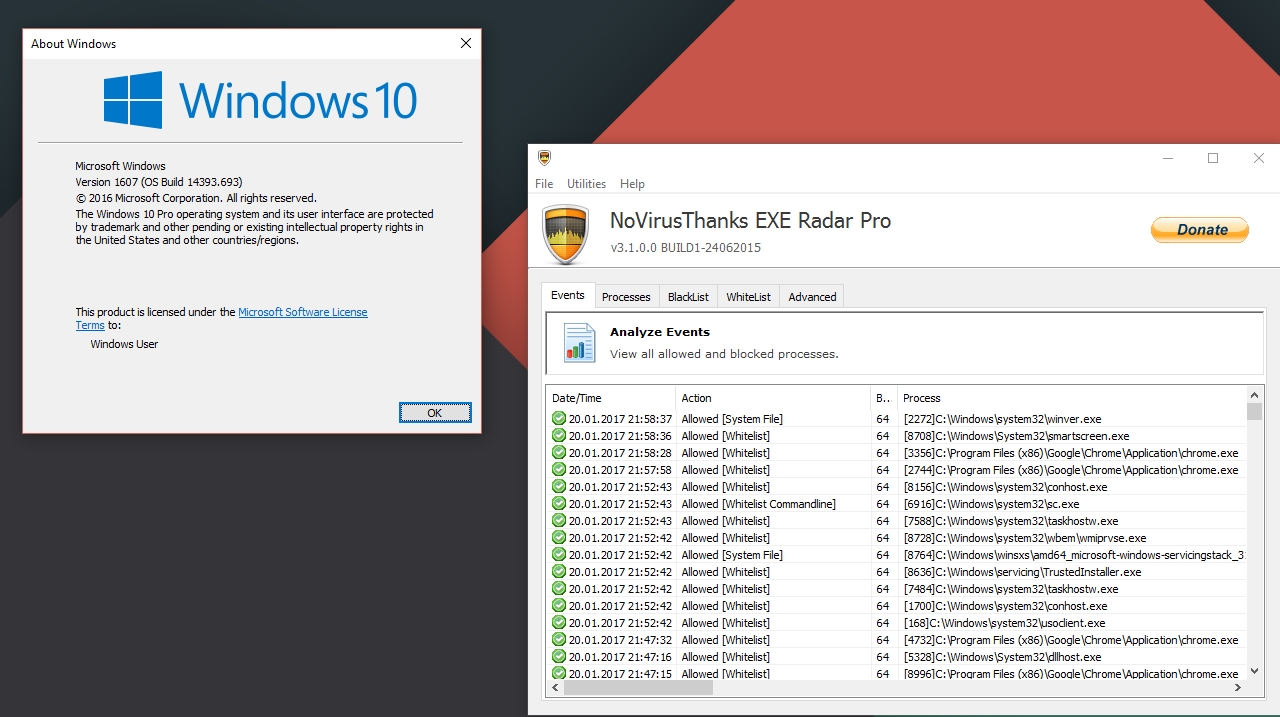Sort events by Process column header
This screenshot has width=1280, height=717.
click(x=1071, y=398)
